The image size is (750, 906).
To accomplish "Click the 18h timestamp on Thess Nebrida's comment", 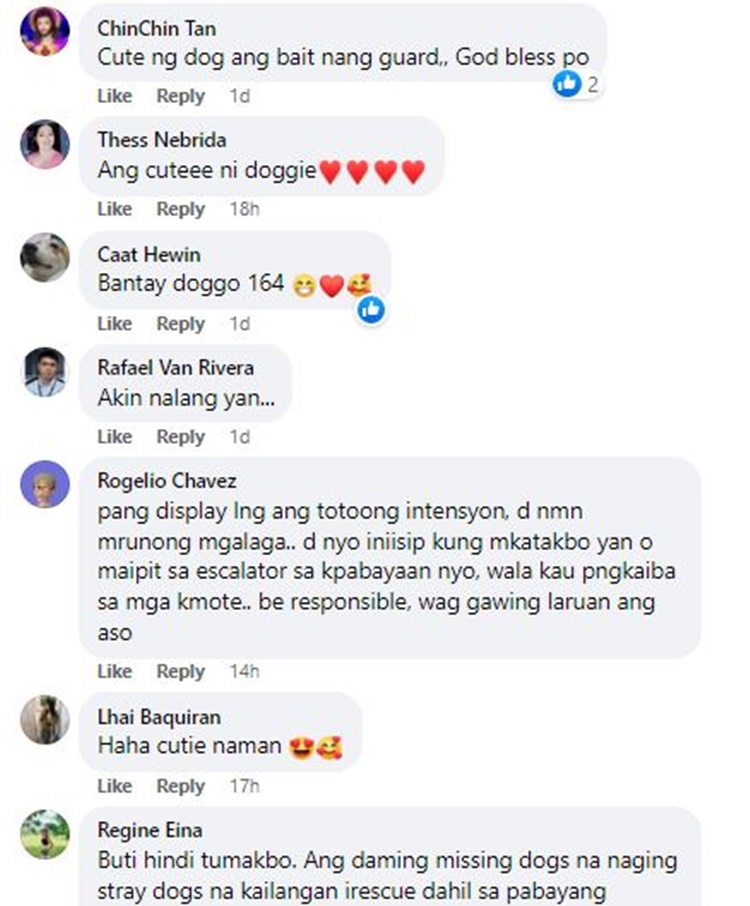I will pos(244,209).
